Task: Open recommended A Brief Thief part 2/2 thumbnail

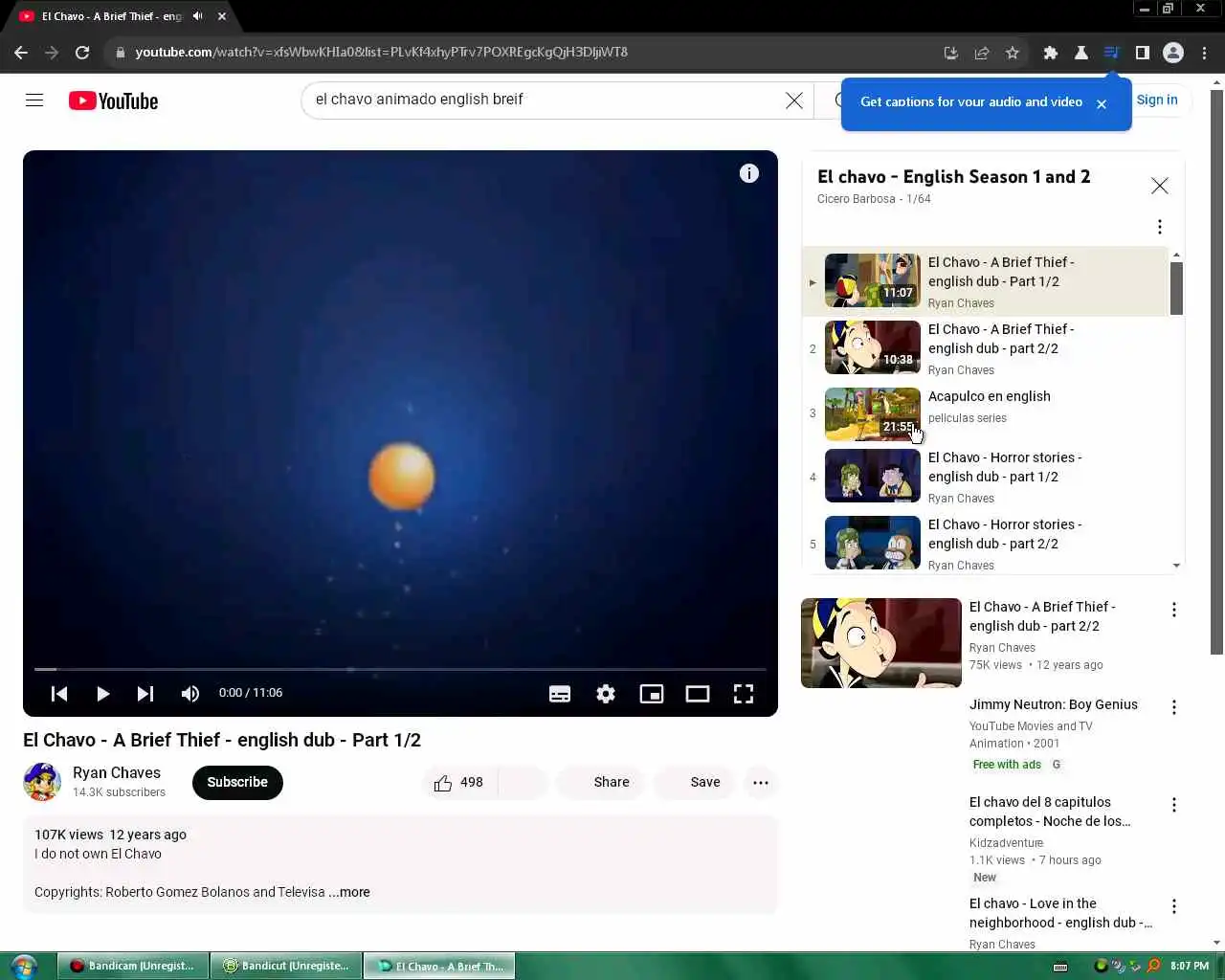Action: [x=881, y=643]
